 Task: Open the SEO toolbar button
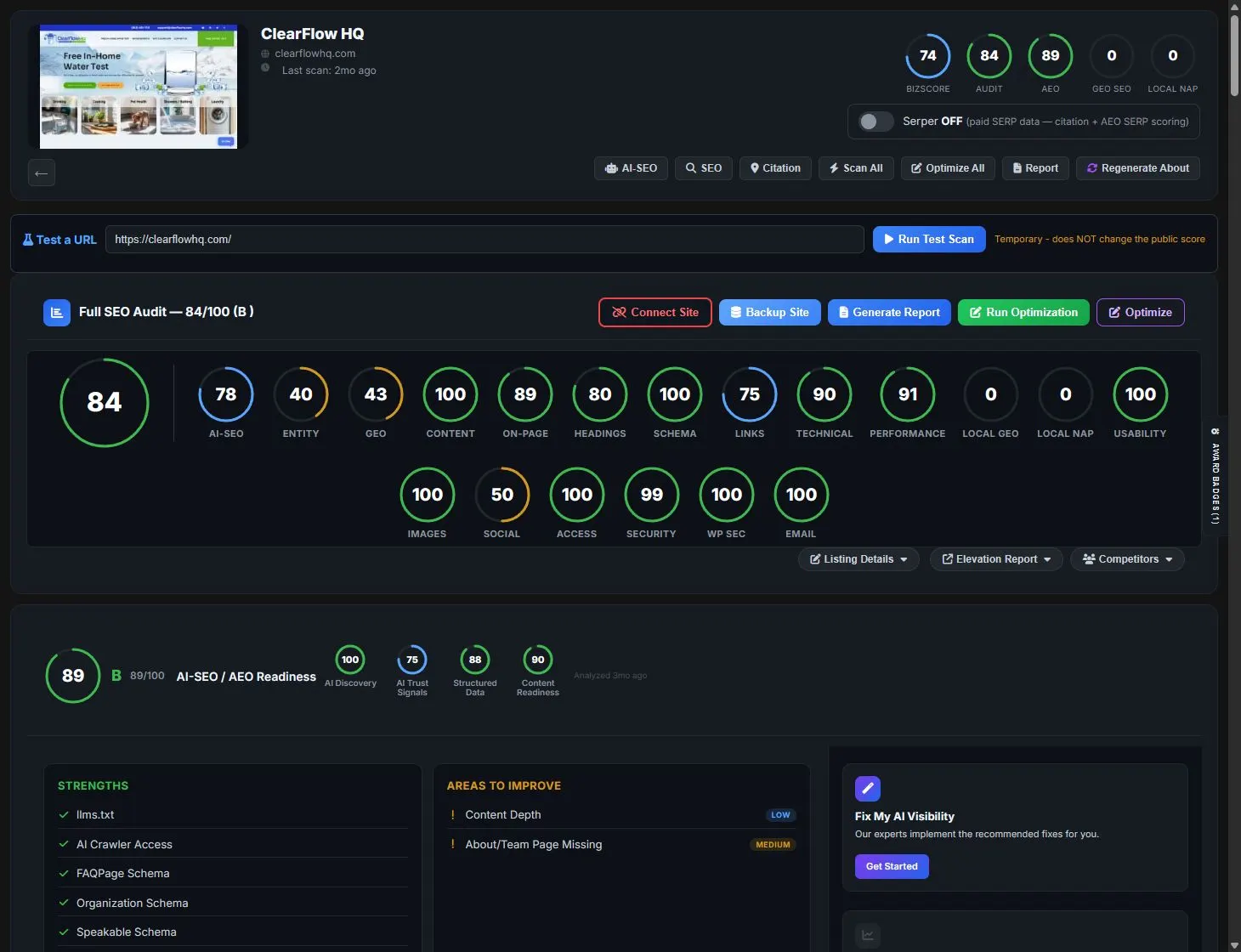pyautogui.click(x=704, y=168)
